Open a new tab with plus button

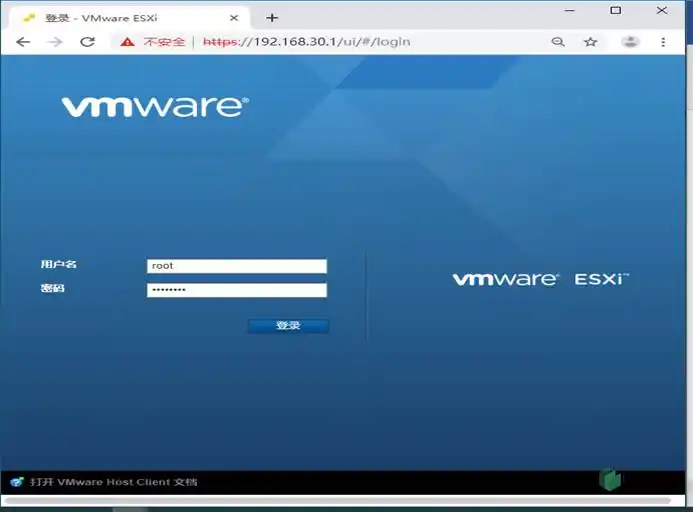click(272, 18)
